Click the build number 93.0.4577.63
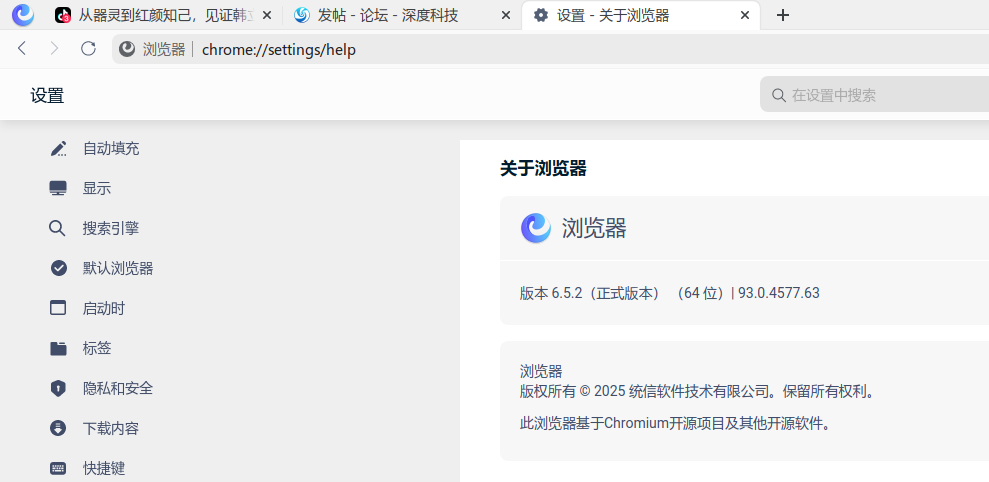The image size is (989, 482). (779, 293)
